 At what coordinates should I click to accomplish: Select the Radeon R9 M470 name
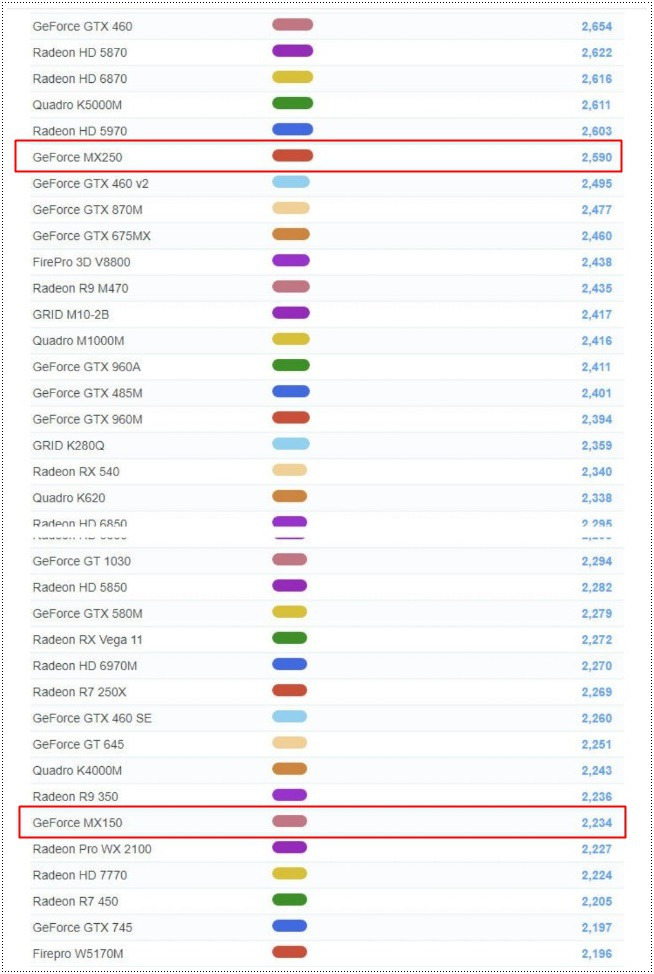pyautogui.click(x=80, y=288)
